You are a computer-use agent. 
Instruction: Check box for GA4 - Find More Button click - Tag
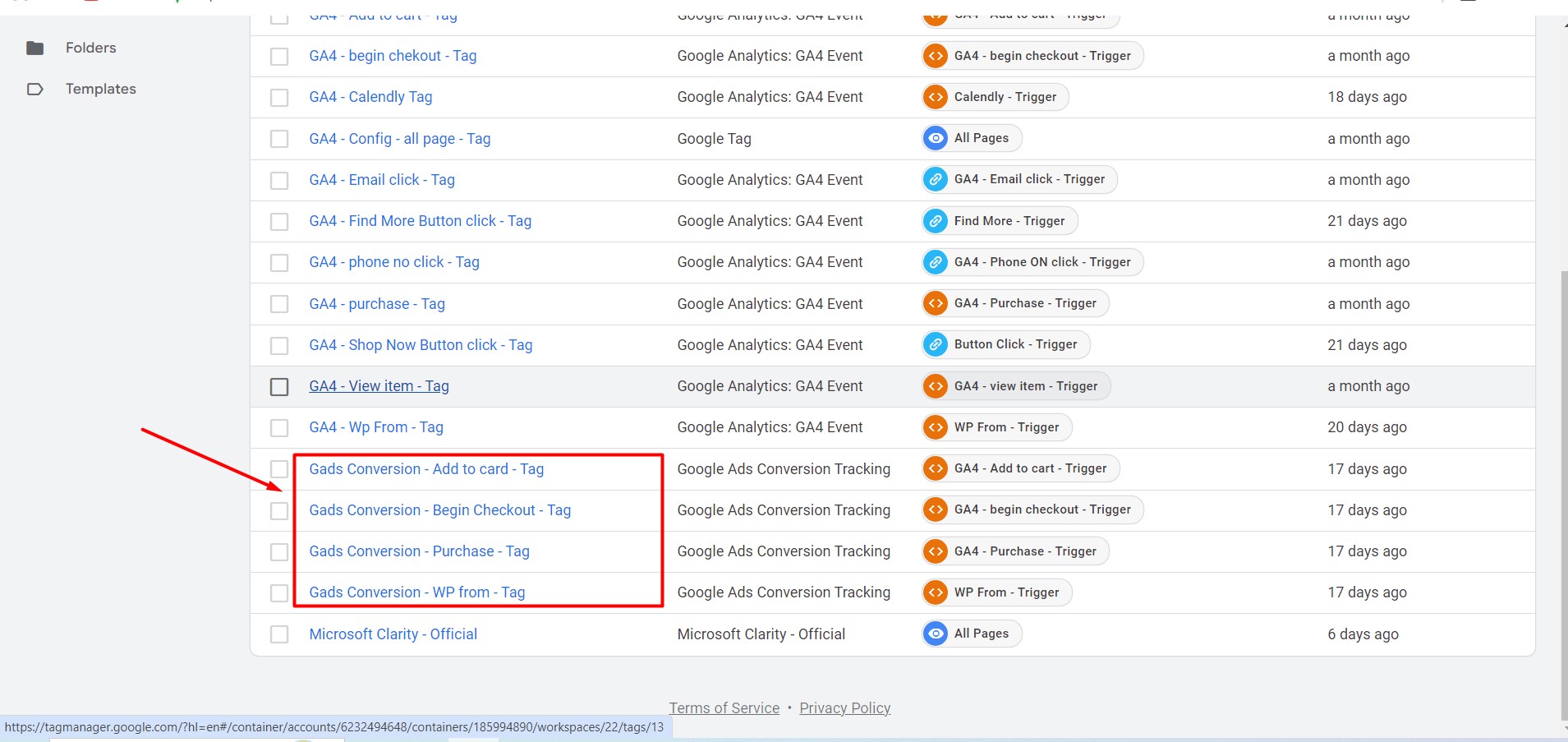(x=279, y=221)
